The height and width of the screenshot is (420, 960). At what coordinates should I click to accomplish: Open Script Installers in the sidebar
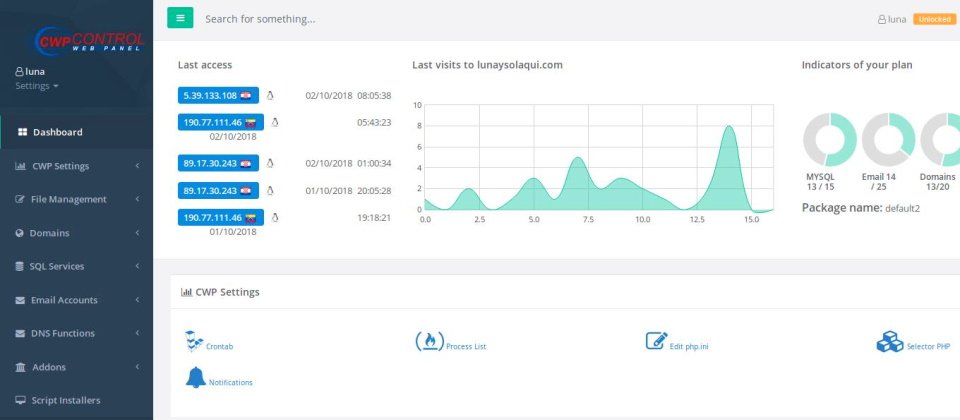click(65, 400)
